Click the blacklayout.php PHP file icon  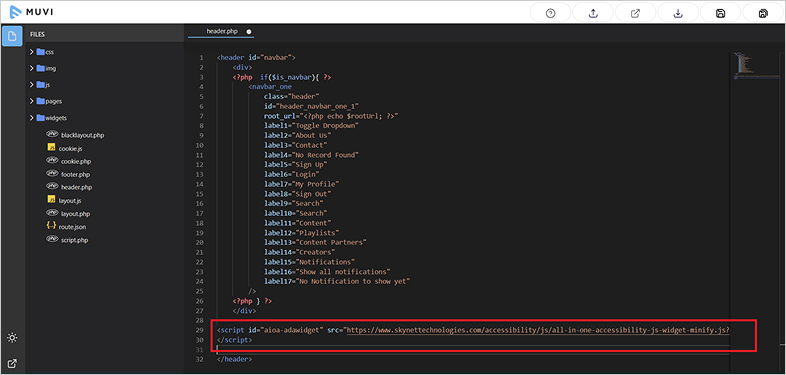(52, 134)
